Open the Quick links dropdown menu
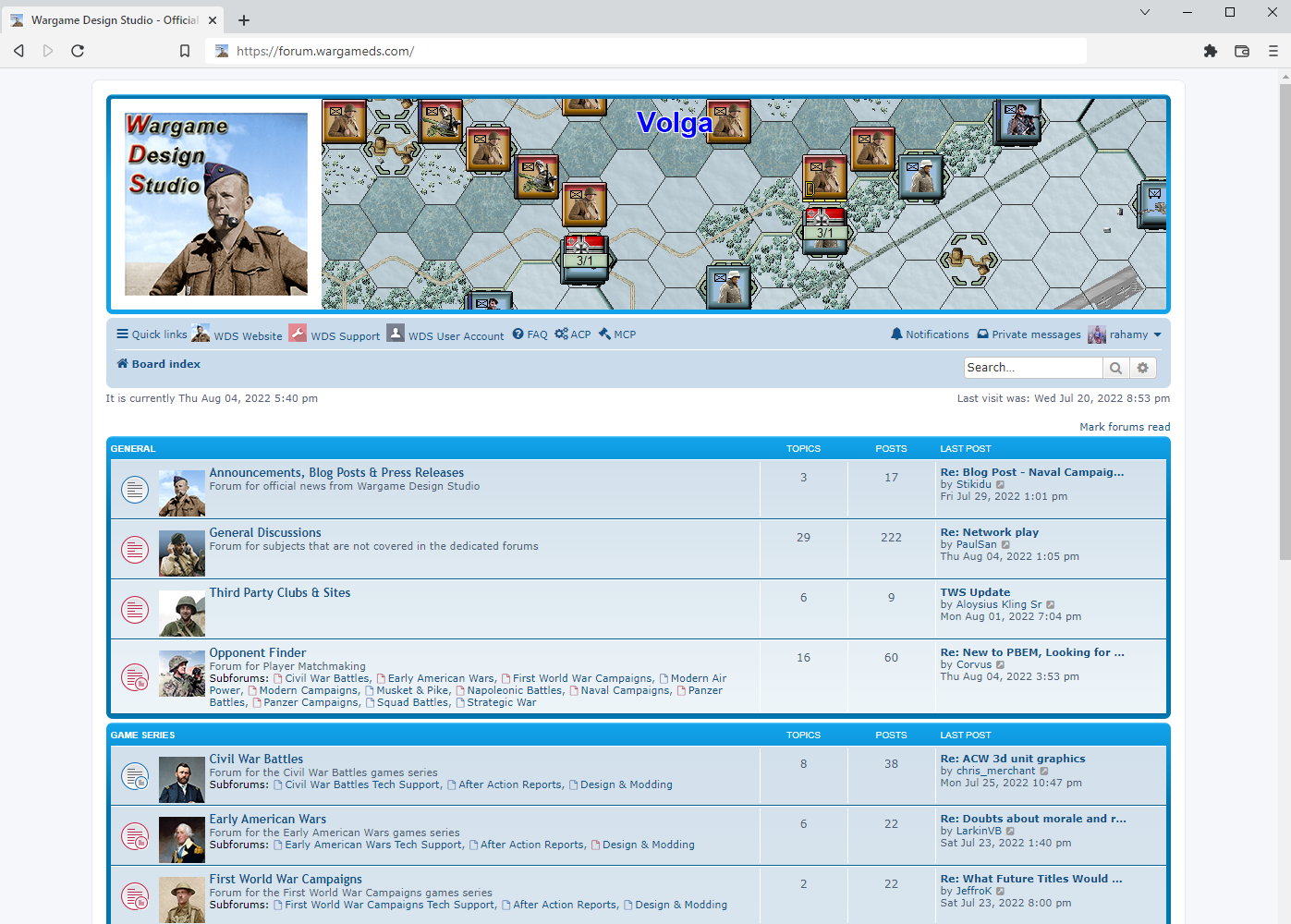 (152, 334)
